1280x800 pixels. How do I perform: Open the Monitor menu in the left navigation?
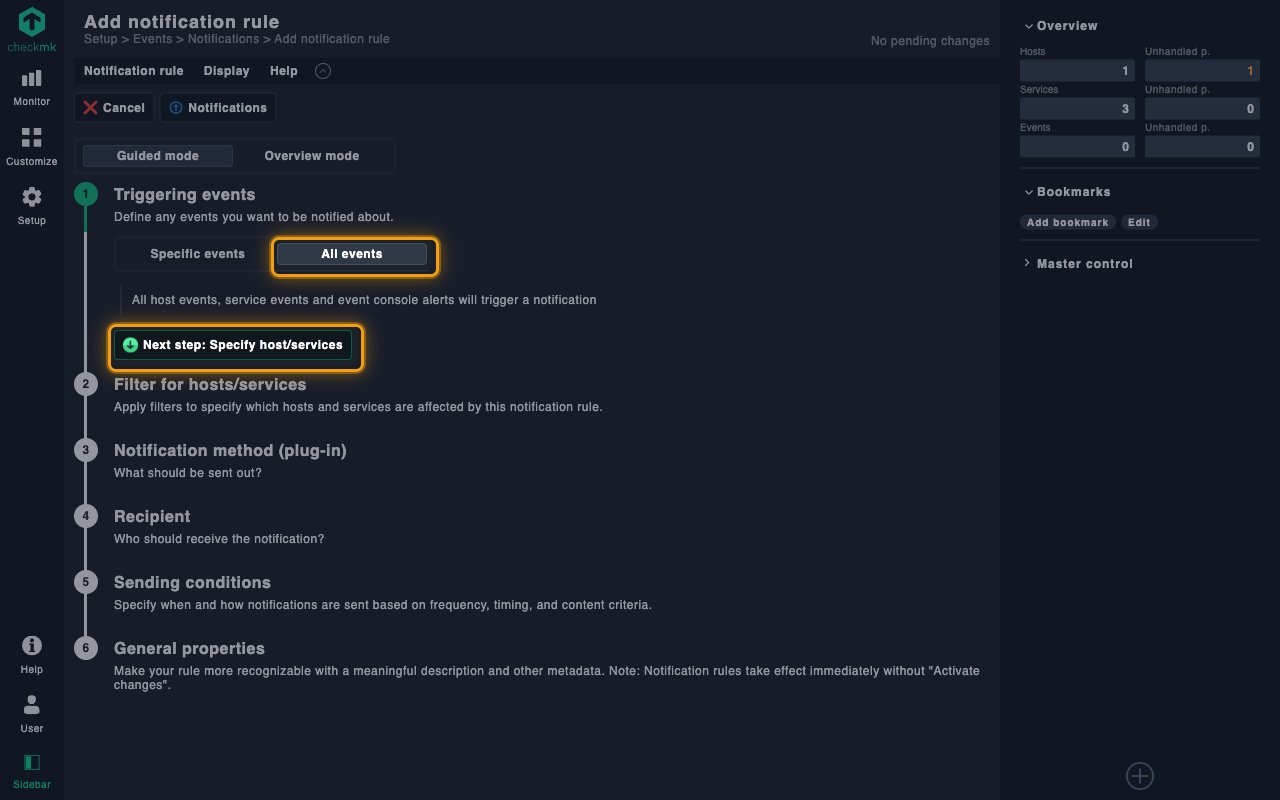coord(32,87)
